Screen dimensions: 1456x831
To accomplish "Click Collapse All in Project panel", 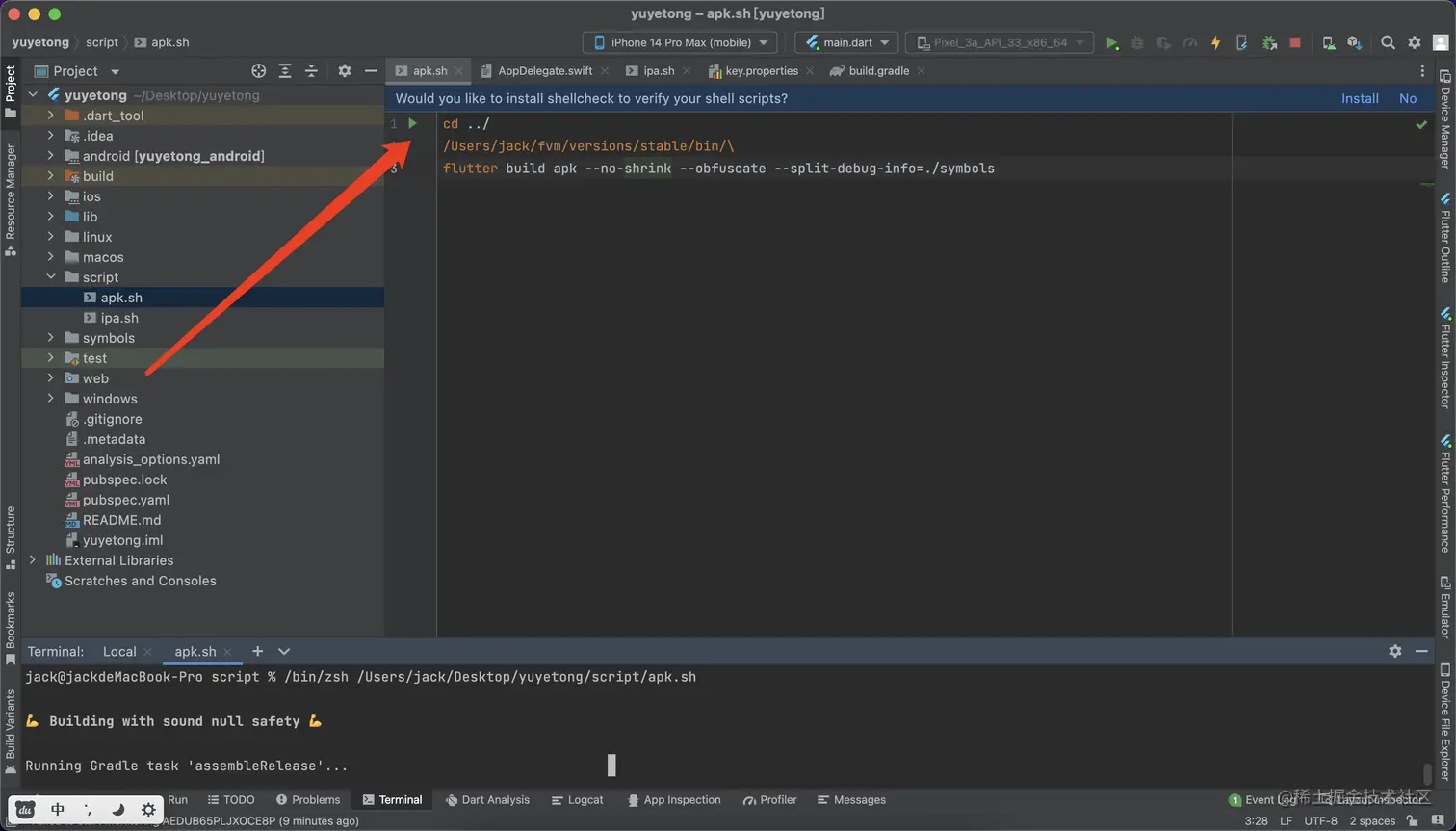I will point(311,71).
